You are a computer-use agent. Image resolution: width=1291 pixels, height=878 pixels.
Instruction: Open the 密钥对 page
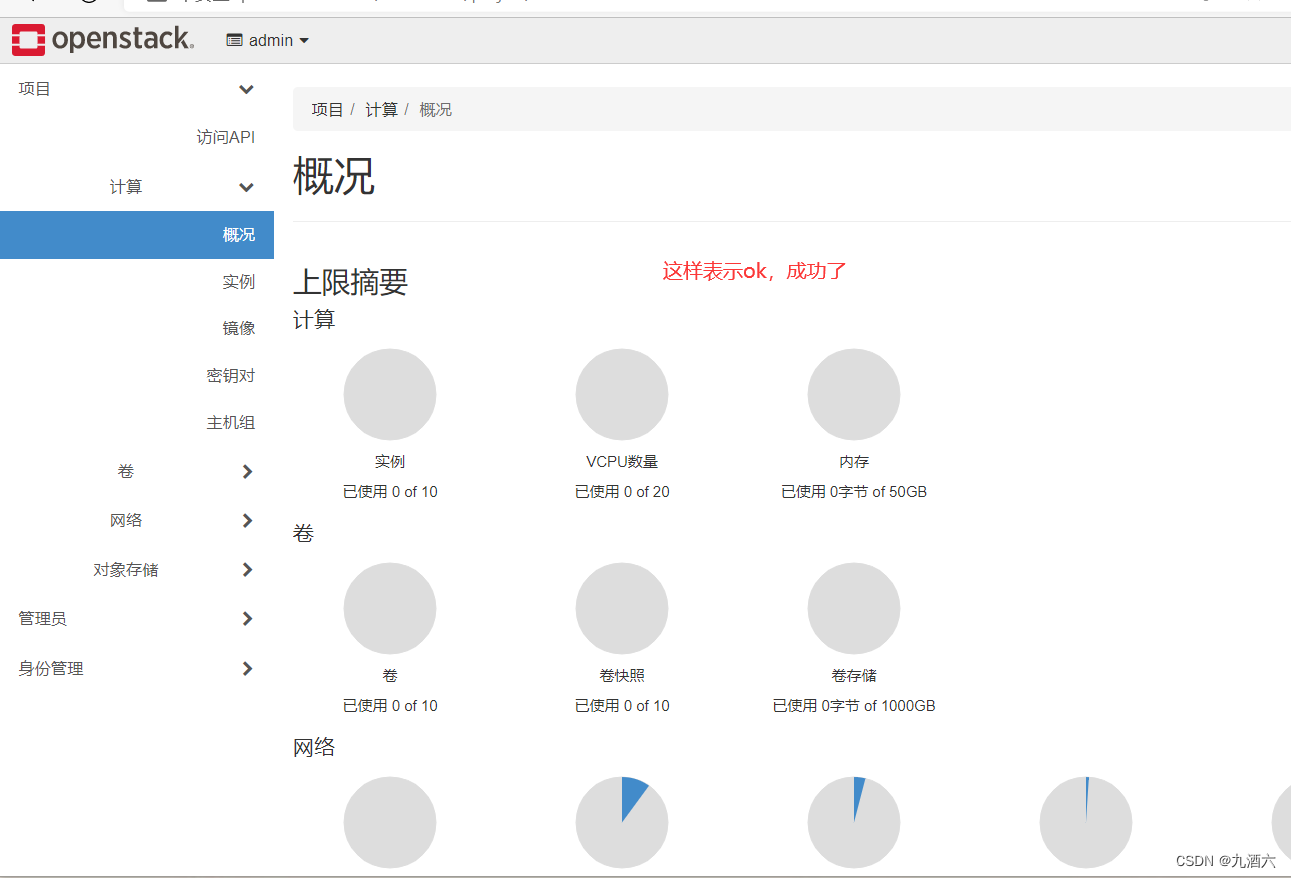point(231,375)
